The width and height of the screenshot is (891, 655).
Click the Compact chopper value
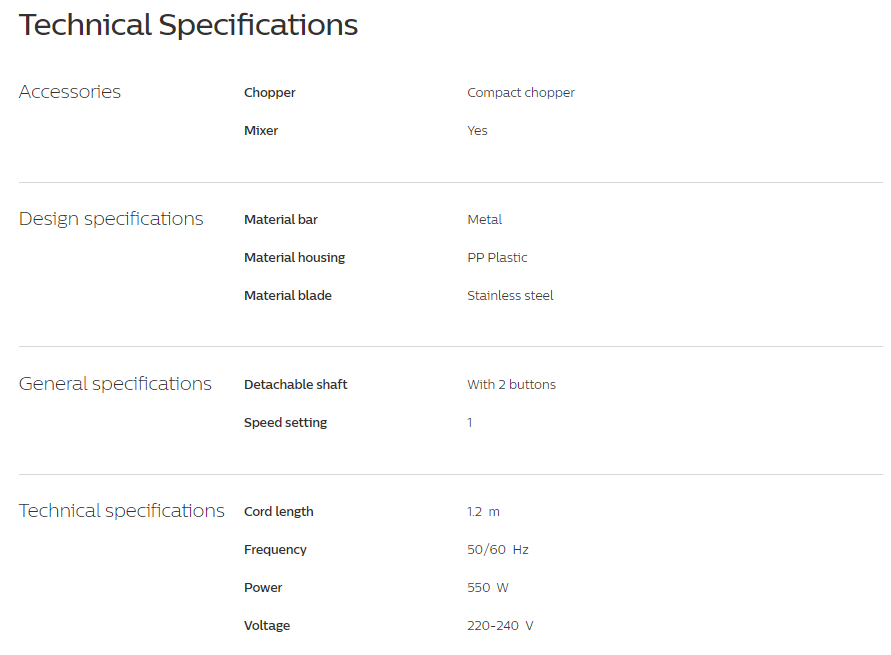pyautogui.click(x=521, y=93)
